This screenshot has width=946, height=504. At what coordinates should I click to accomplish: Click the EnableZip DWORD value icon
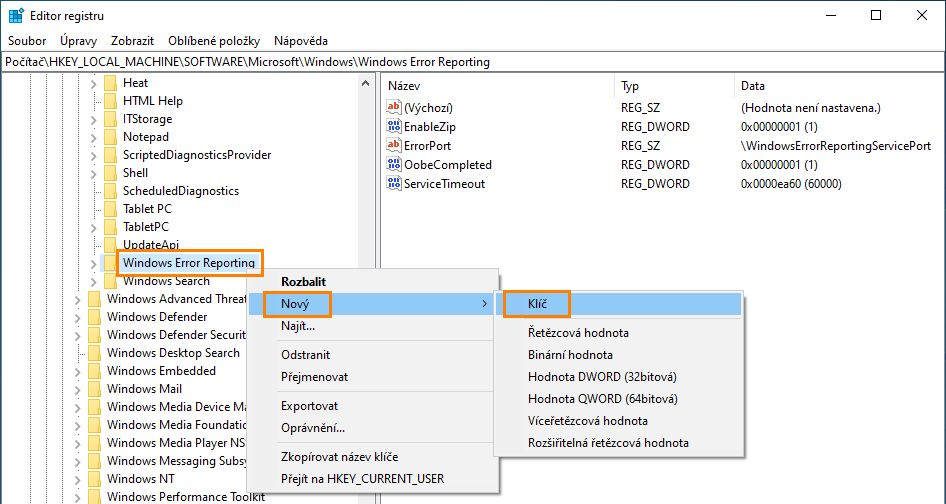coord(394,127)
